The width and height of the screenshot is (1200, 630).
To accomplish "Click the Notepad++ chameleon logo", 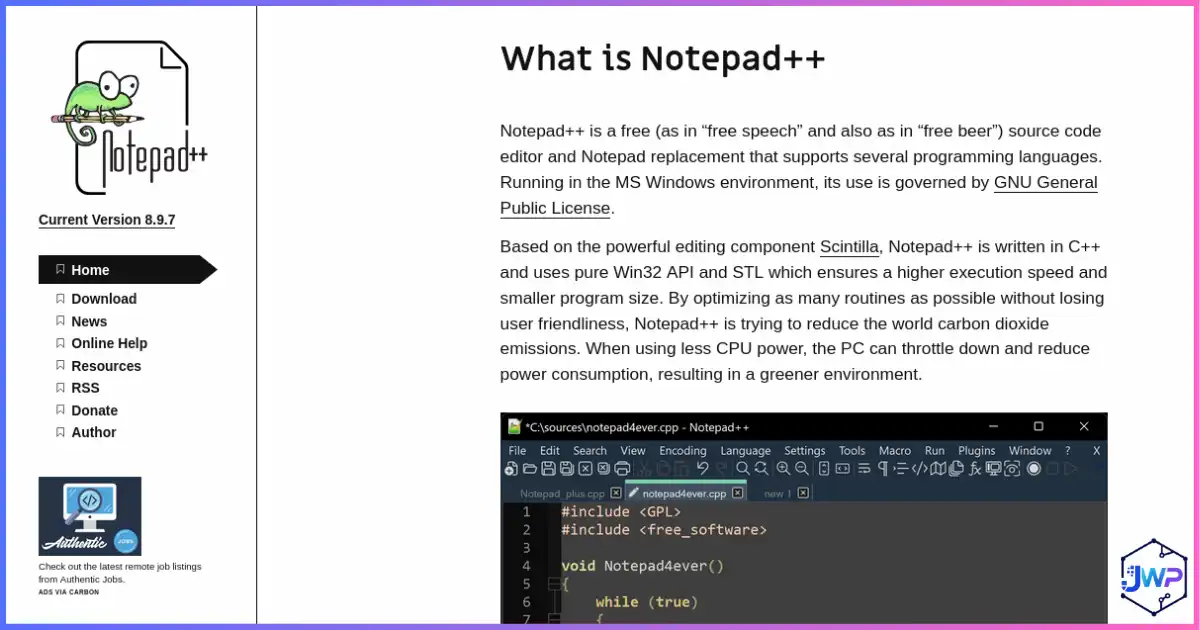I will (x=128, y=118).
